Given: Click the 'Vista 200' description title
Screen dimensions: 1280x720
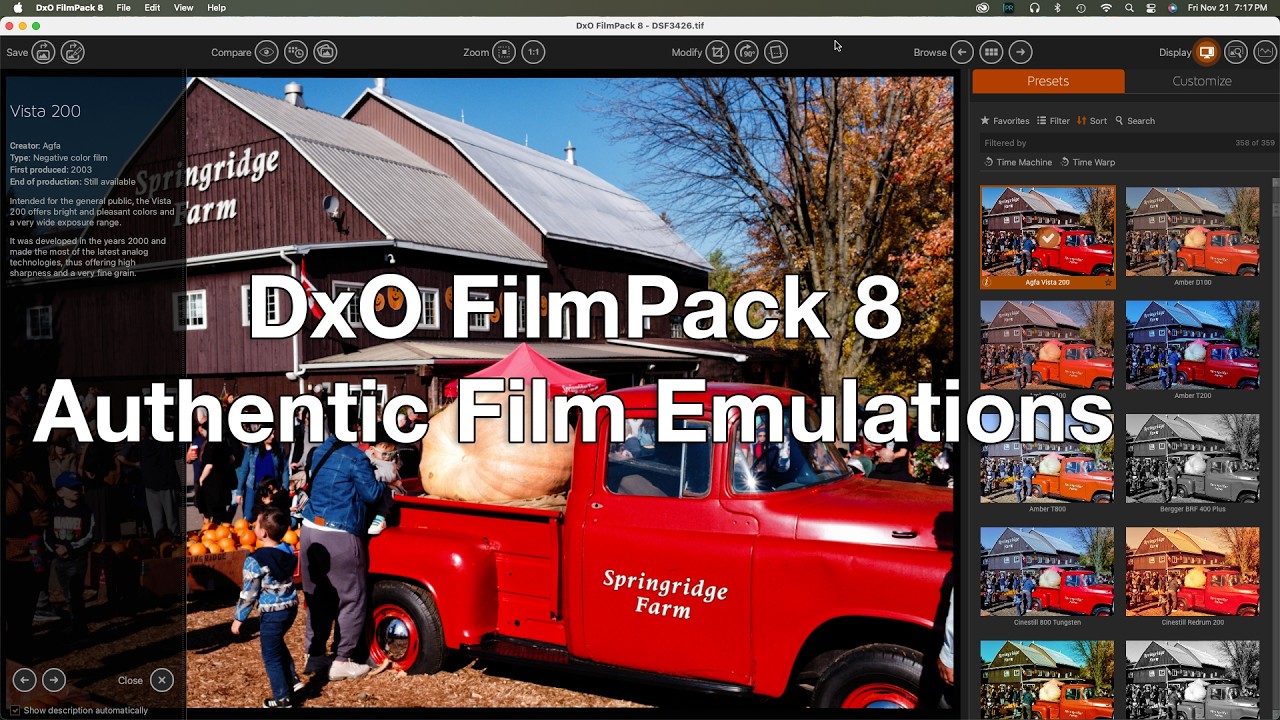Looking at the screenshot, I should coord(45,111).
